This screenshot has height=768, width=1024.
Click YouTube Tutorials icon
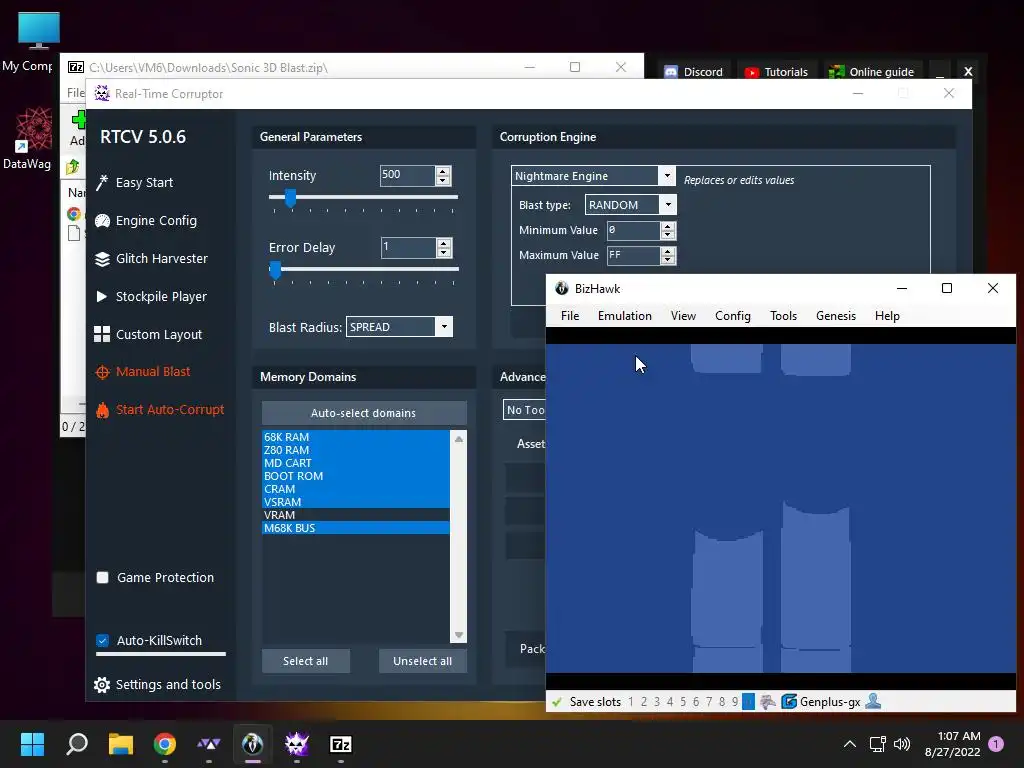752,72
